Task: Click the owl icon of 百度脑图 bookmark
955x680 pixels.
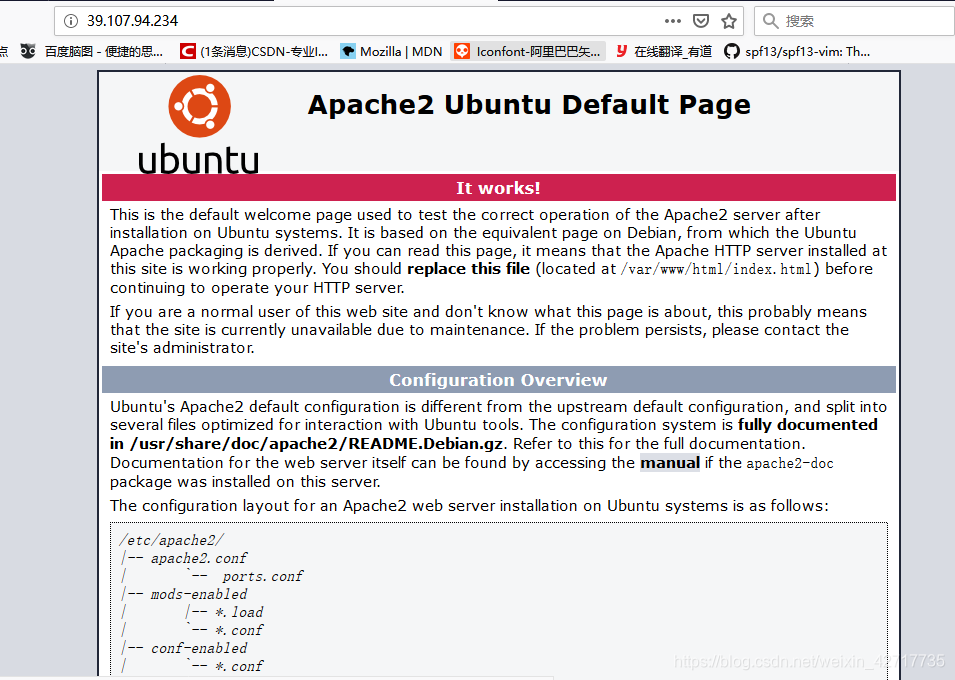Action: point(28,51)
